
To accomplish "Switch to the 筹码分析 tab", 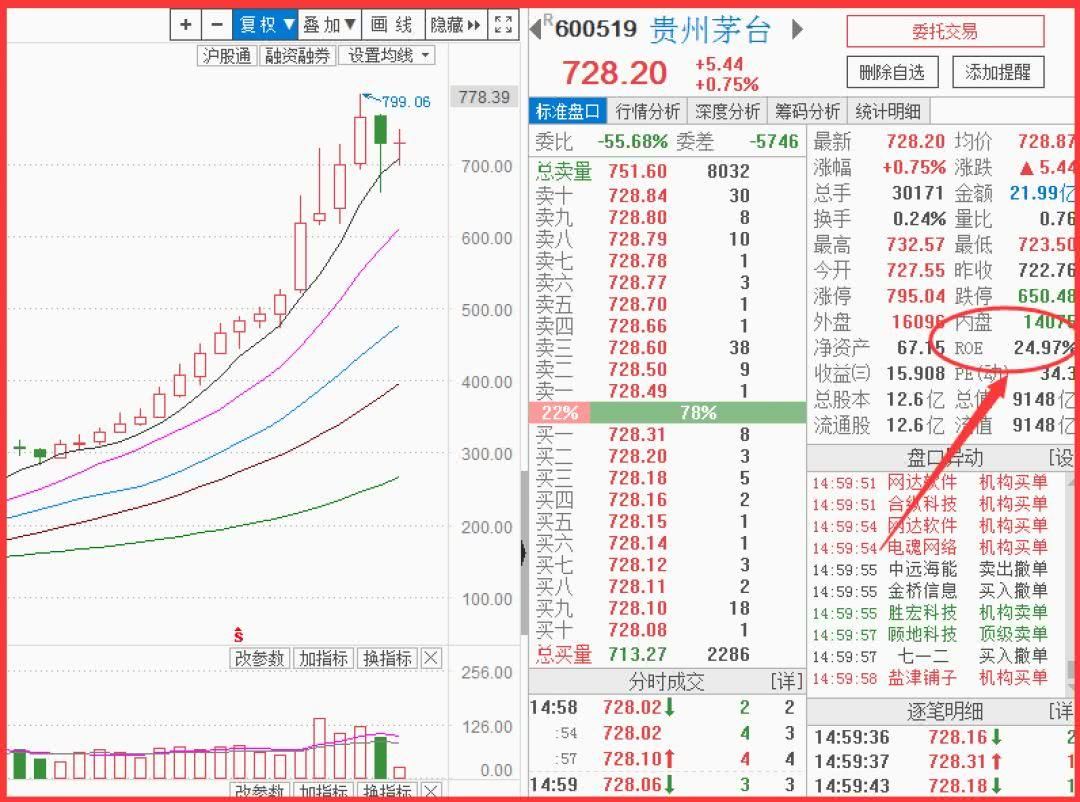I will [807, 111].
